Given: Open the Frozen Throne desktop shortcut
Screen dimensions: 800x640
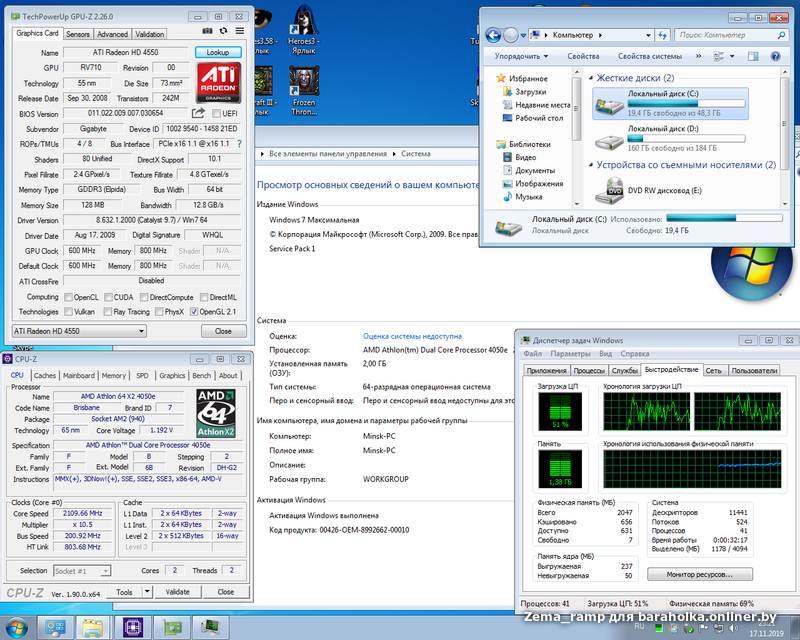Looking at the screenshot, I should 304,91.
